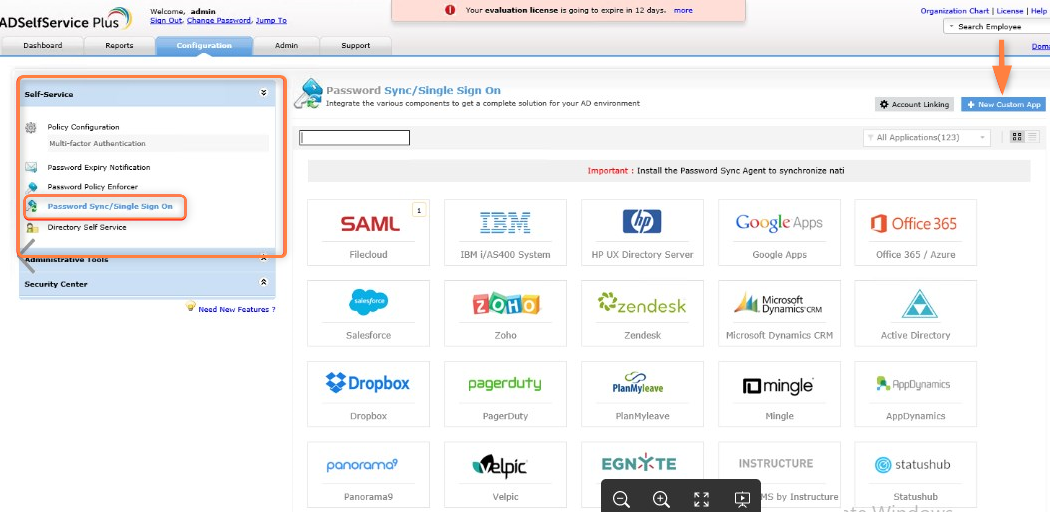
Task: Switch to list view layout
Action: tap(1033, 137)
